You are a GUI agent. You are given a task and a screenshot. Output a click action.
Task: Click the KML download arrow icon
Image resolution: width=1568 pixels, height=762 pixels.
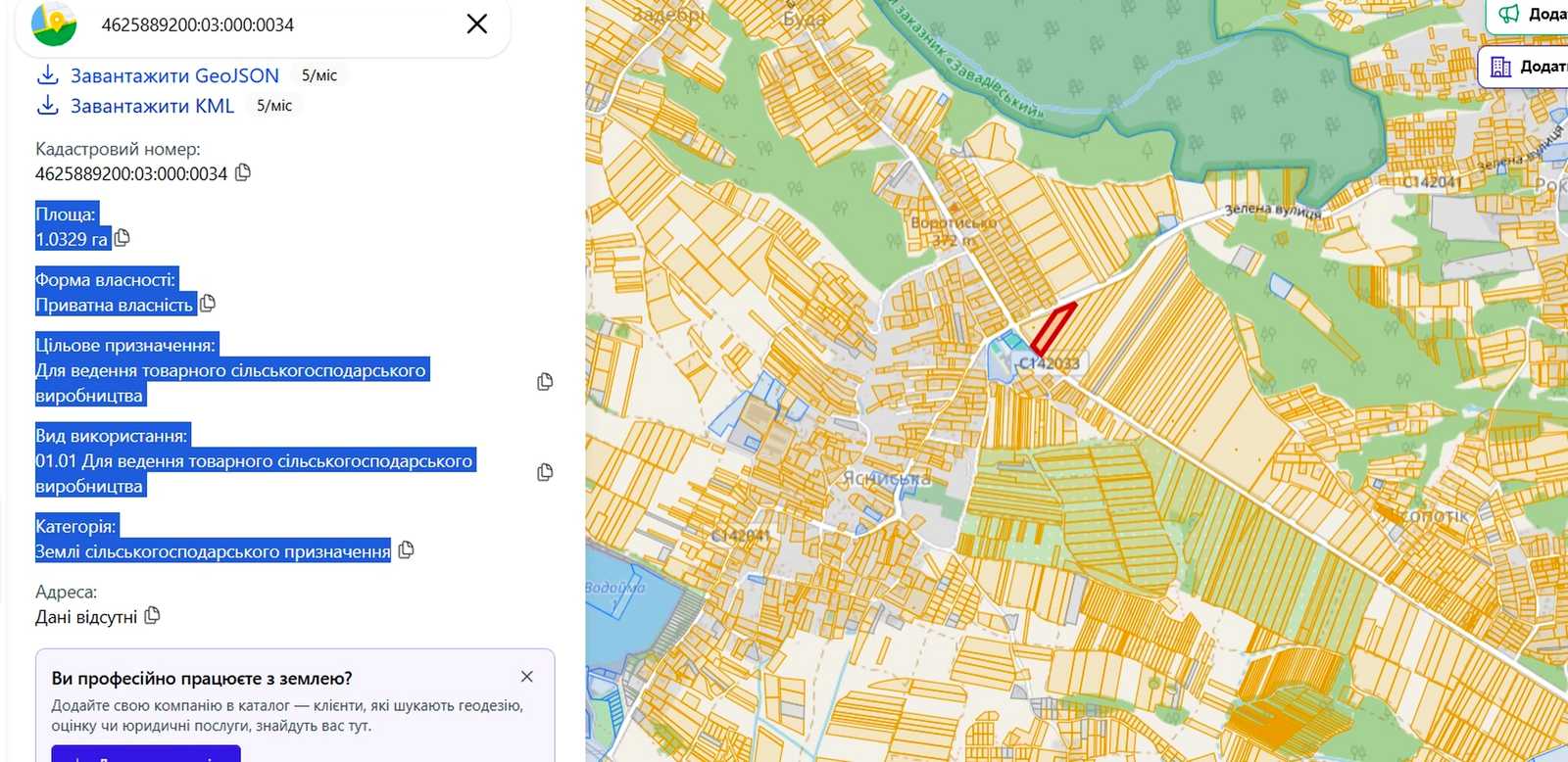click(47, 105)
